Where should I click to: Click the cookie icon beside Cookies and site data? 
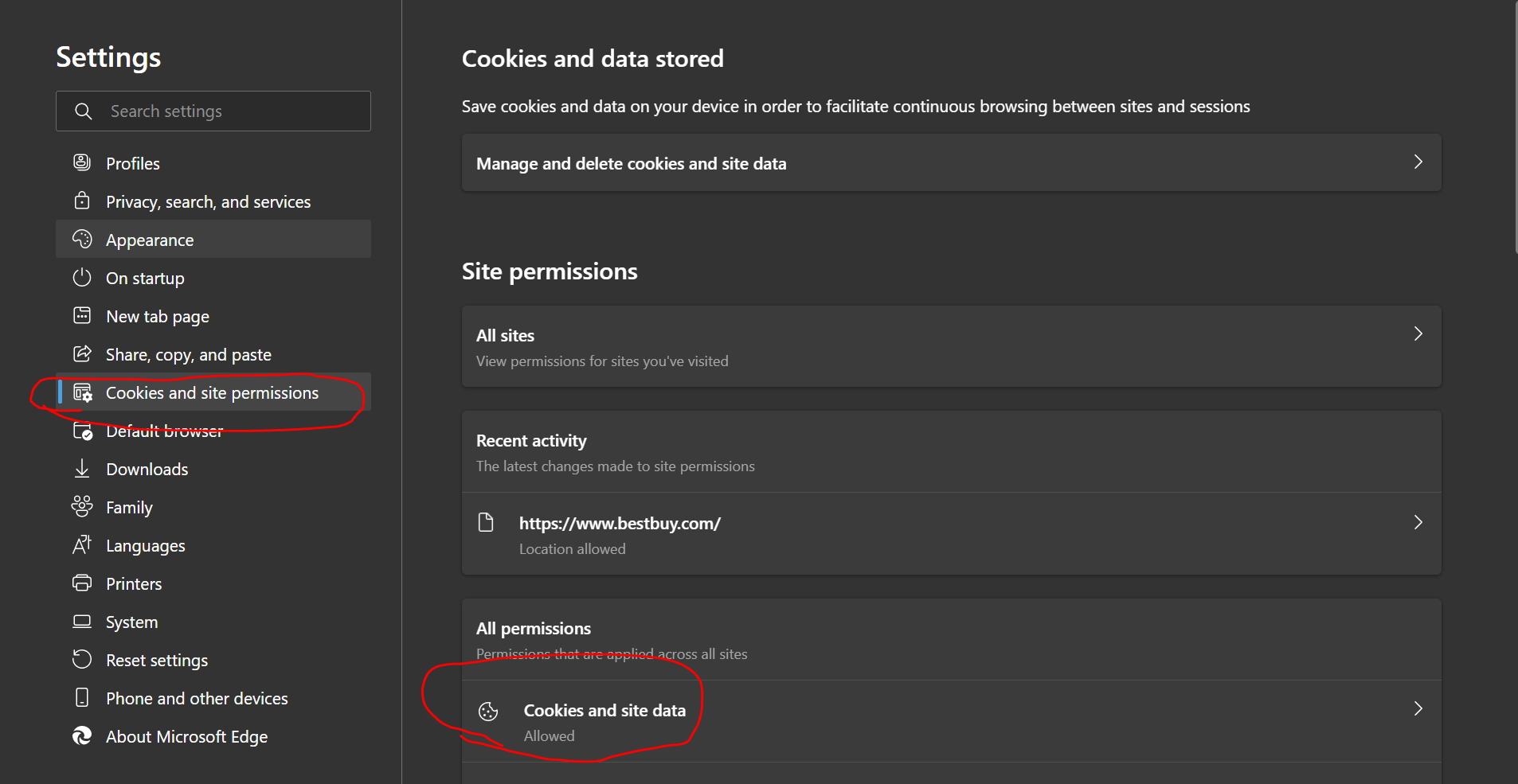coord(488,712)
